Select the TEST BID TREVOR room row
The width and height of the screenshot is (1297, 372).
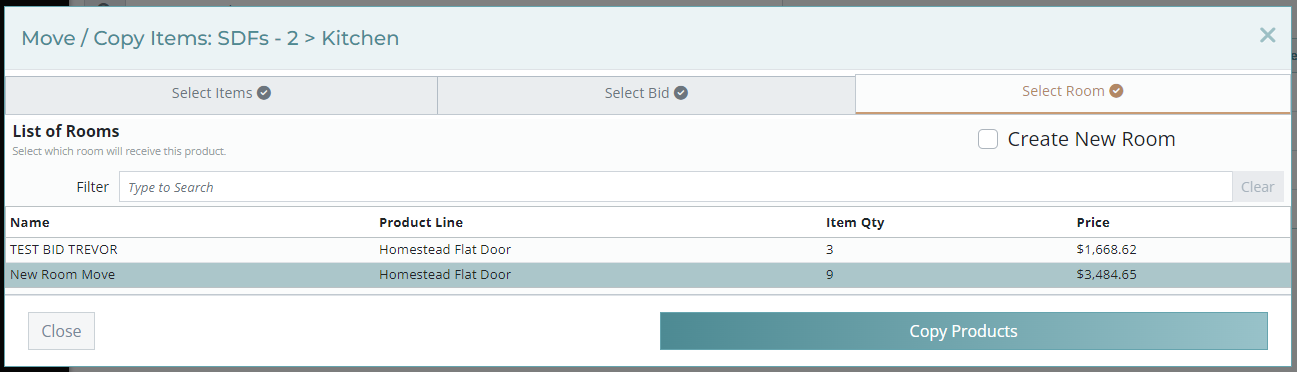647,249
